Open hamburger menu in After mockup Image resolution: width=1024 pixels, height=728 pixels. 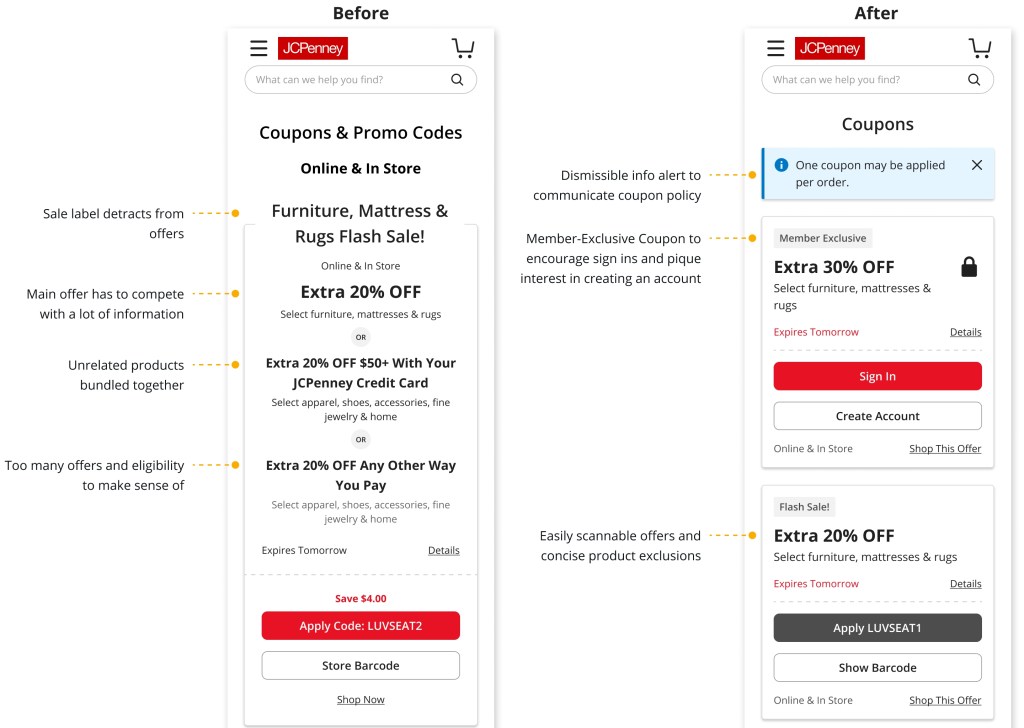point(775,48)
